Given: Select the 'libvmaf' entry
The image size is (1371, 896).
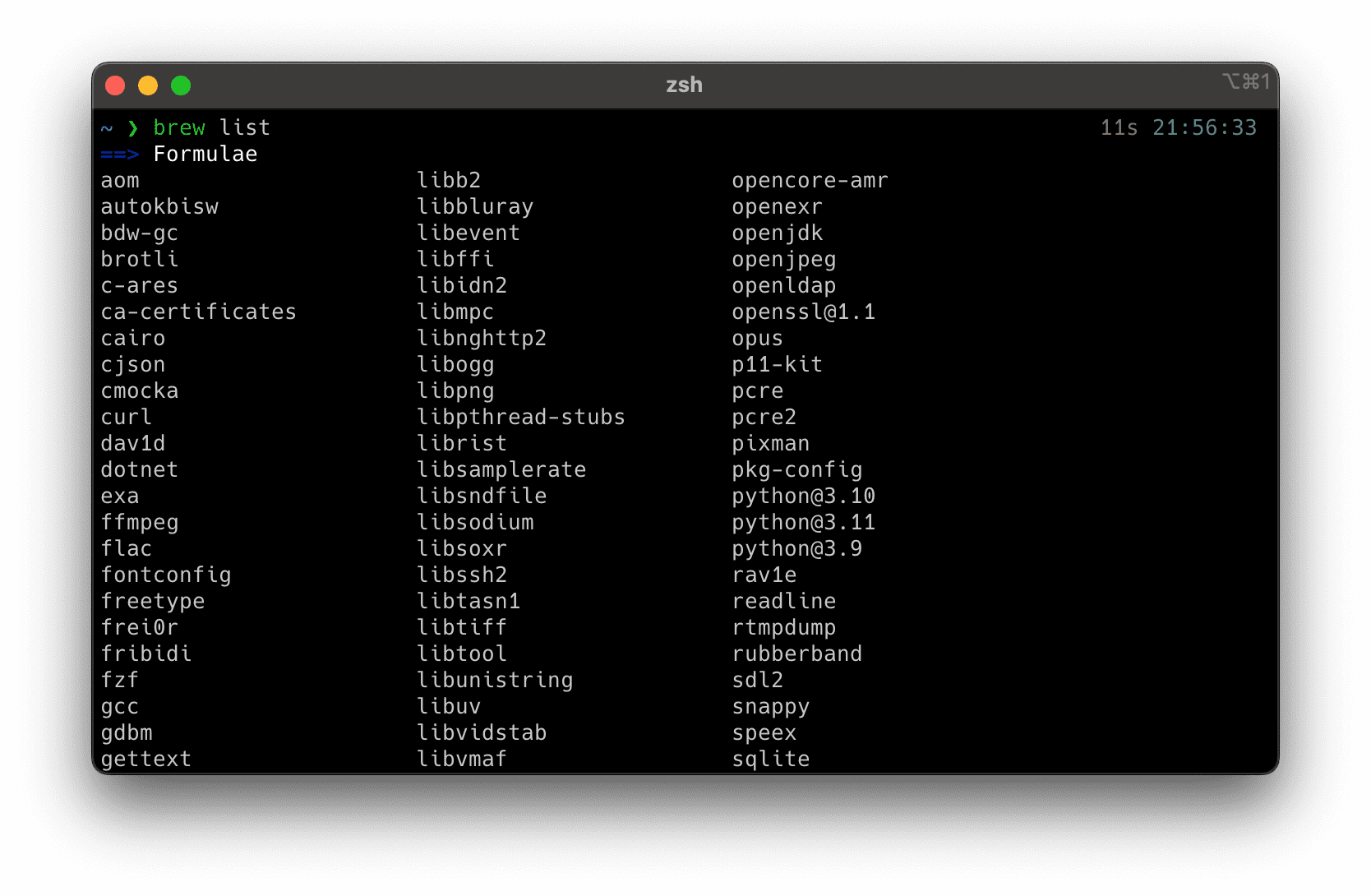Looking at the screenshot, I should pos(462,760).
